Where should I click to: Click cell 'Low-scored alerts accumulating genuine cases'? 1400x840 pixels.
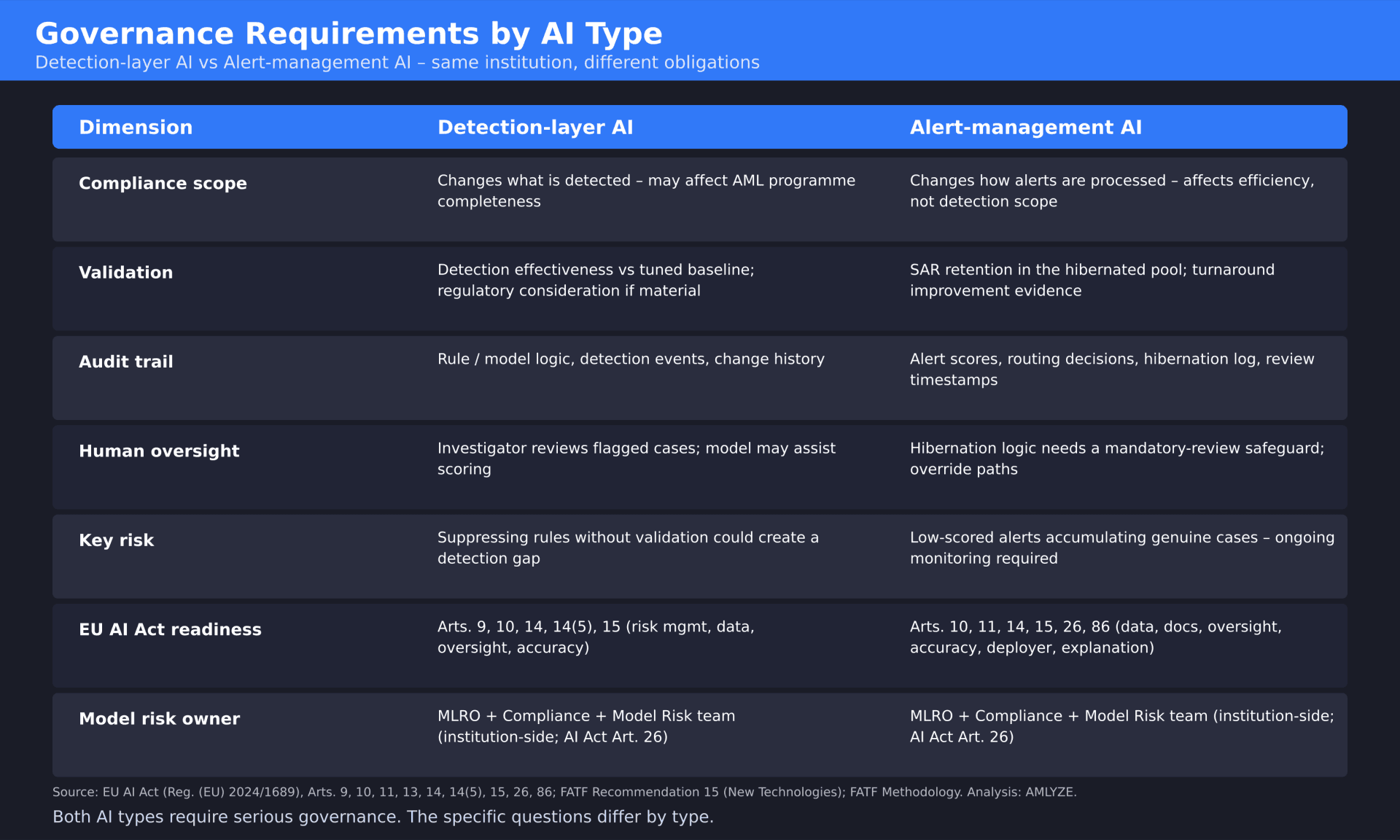(1122, 548)
